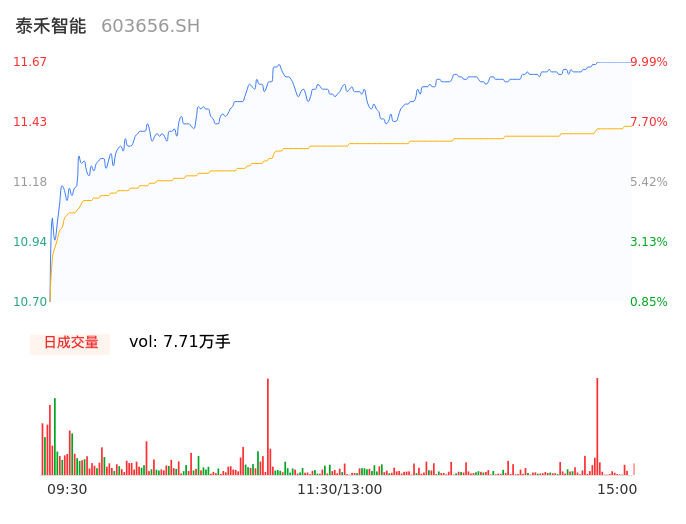Pick the 10.94 green price label
The image size is (686, 524).
pos(30,242)
